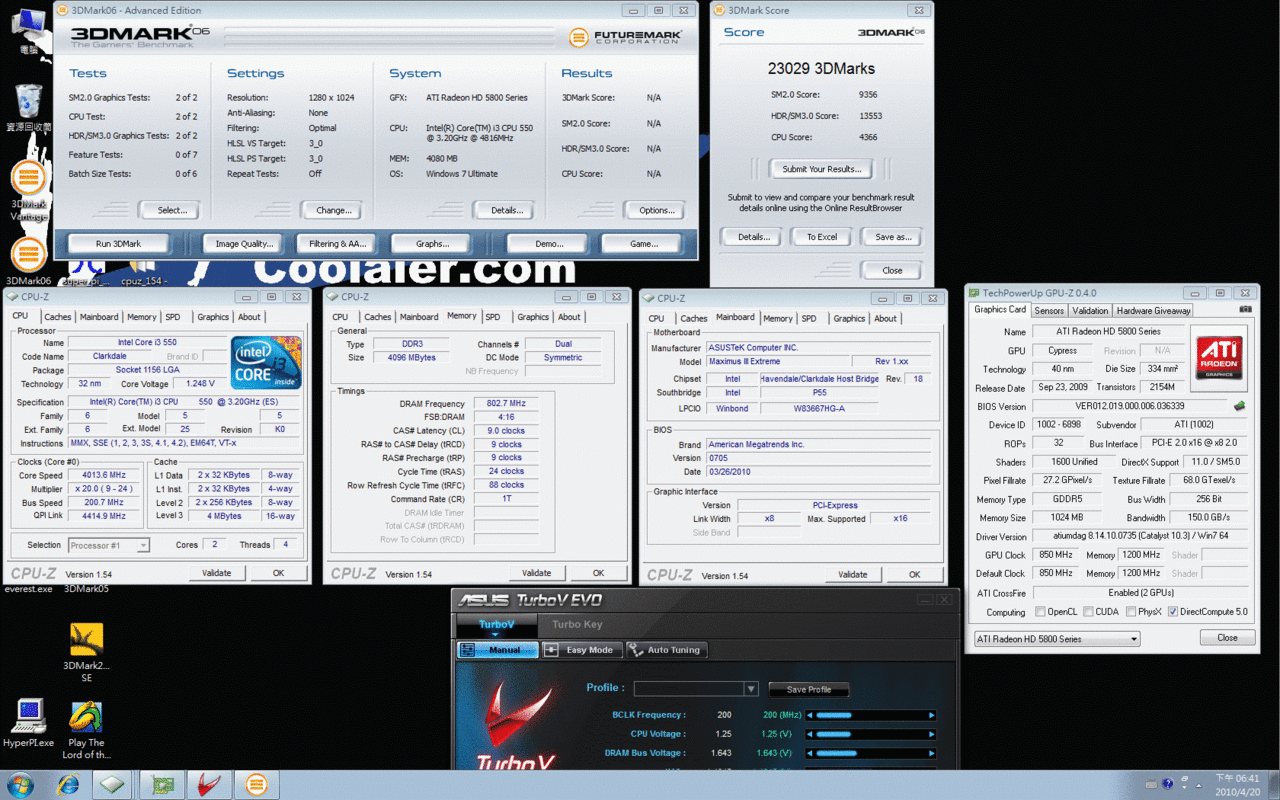This screenshot has width=1280, height=800.
Task: Click the To Excel button
Action: [821, 237]
